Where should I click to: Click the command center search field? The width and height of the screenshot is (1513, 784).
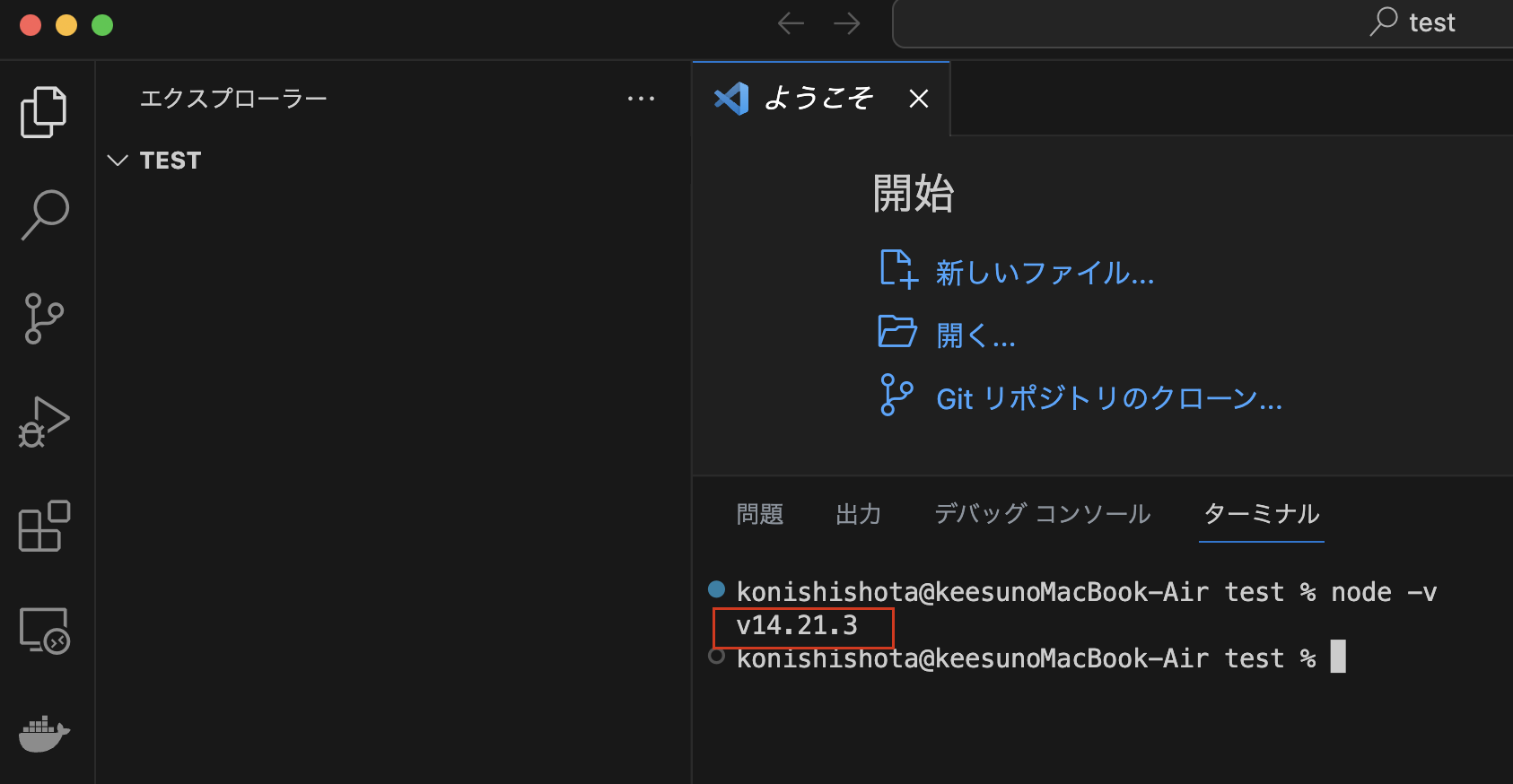coord(1203,23)
